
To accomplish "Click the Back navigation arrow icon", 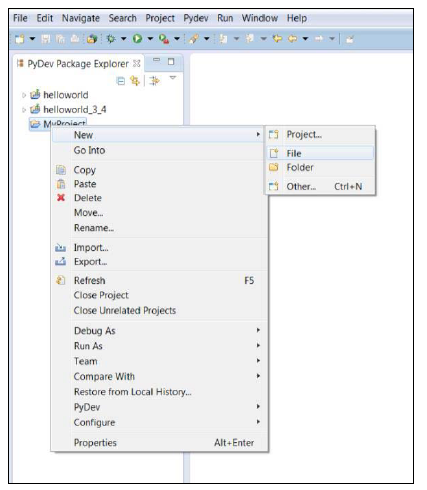I will [x=293, y=39].
